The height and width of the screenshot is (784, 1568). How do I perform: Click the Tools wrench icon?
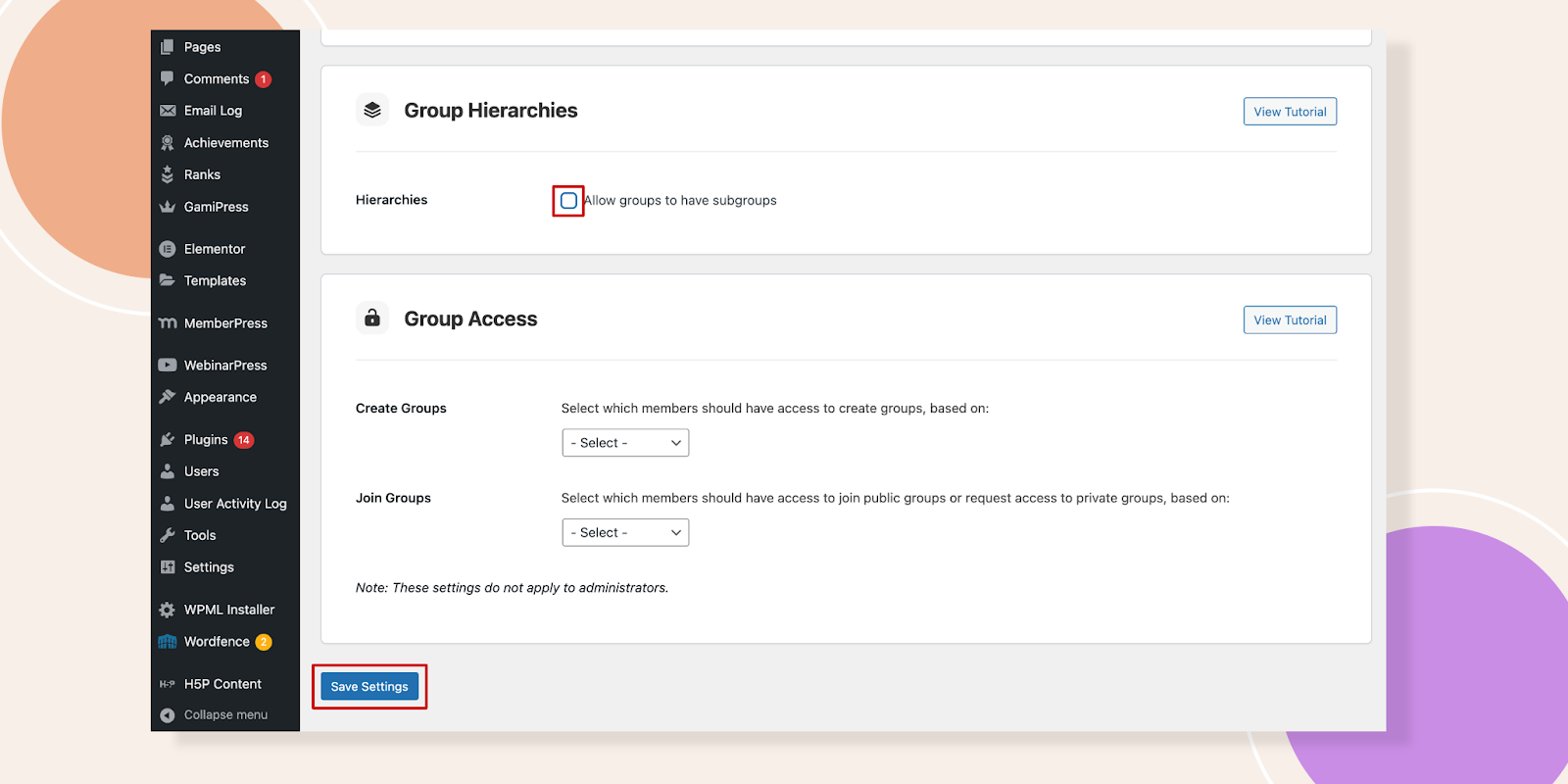(168, 535)
